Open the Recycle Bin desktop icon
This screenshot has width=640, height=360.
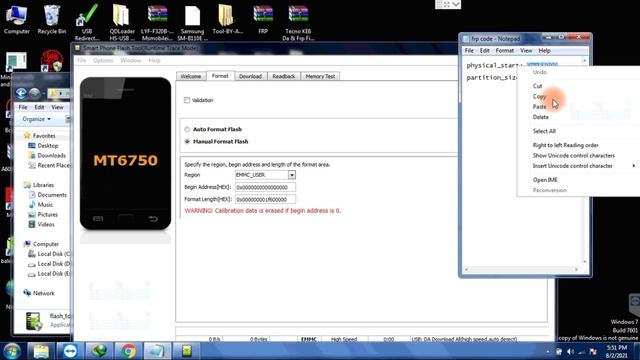pyautogui.click(x=52, y=20)
